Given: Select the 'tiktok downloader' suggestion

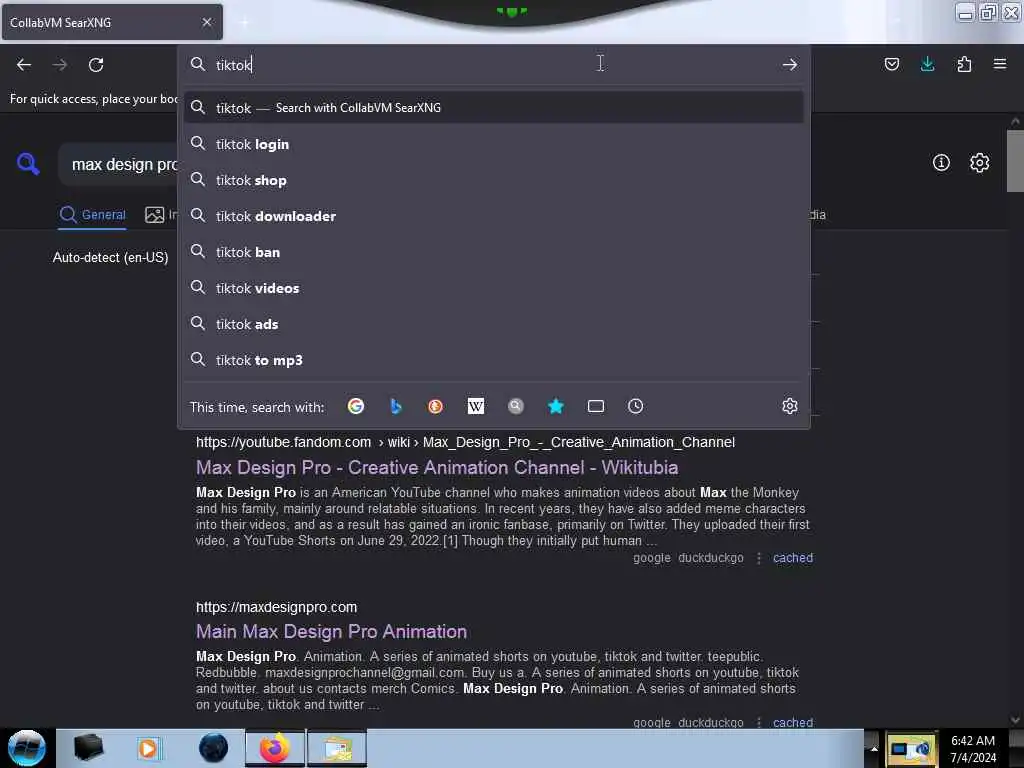Looking at the screenshot, I should pos(494,216).
